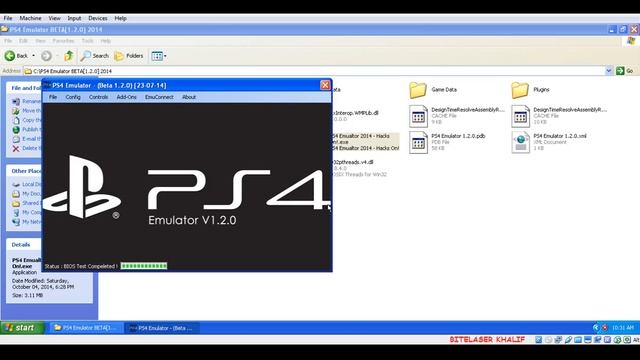640x360 pixels.
Task: Switch to PS4 Emulator - (Beta taskbar button
Action: coord(162,328)
